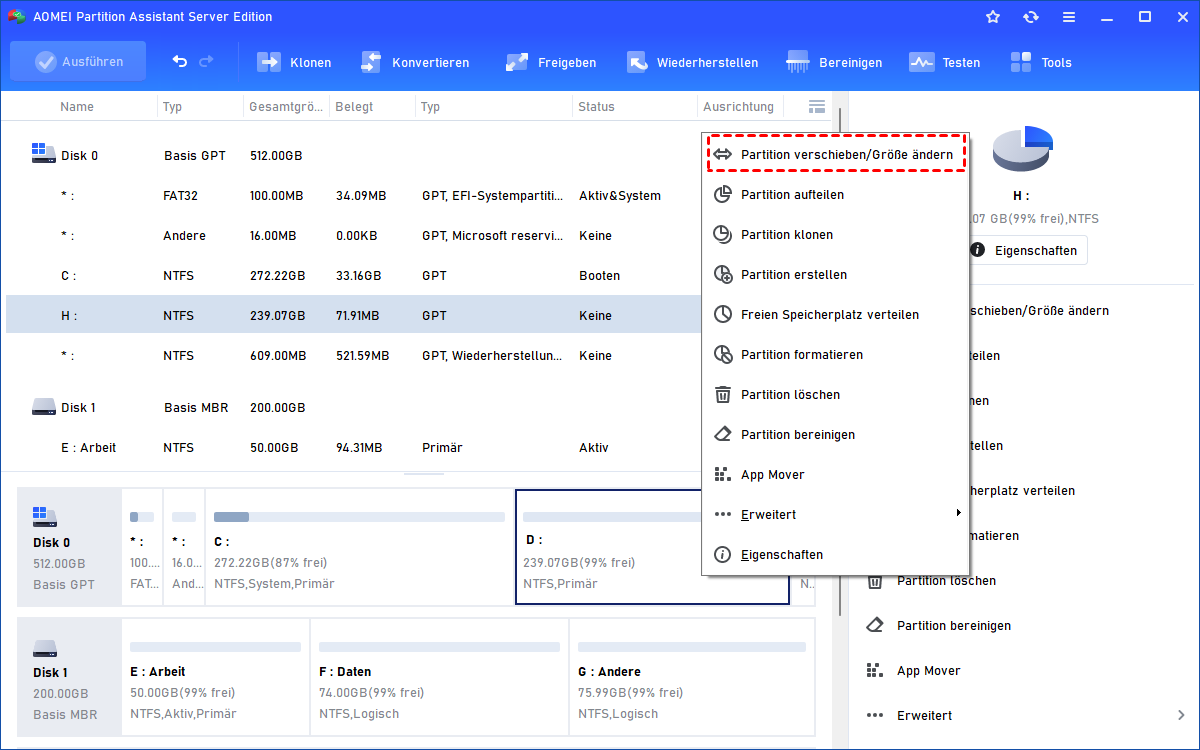The width and height of the screenshot is (1200, 750).
Task: Open the Testen toolbar menu
Action: point(945,62)
